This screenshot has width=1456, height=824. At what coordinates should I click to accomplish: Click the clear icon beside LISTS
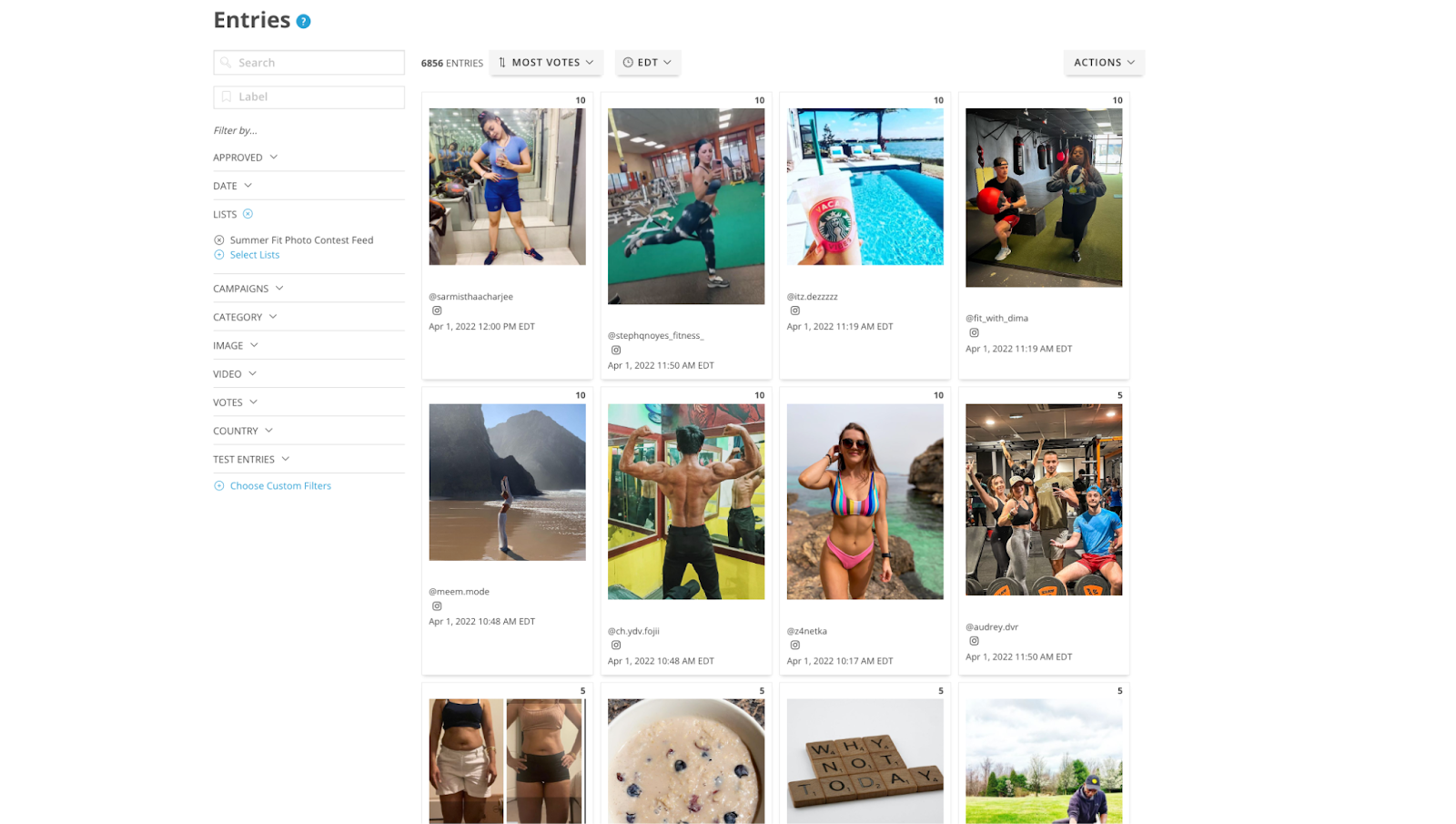(x=248, y=214)
